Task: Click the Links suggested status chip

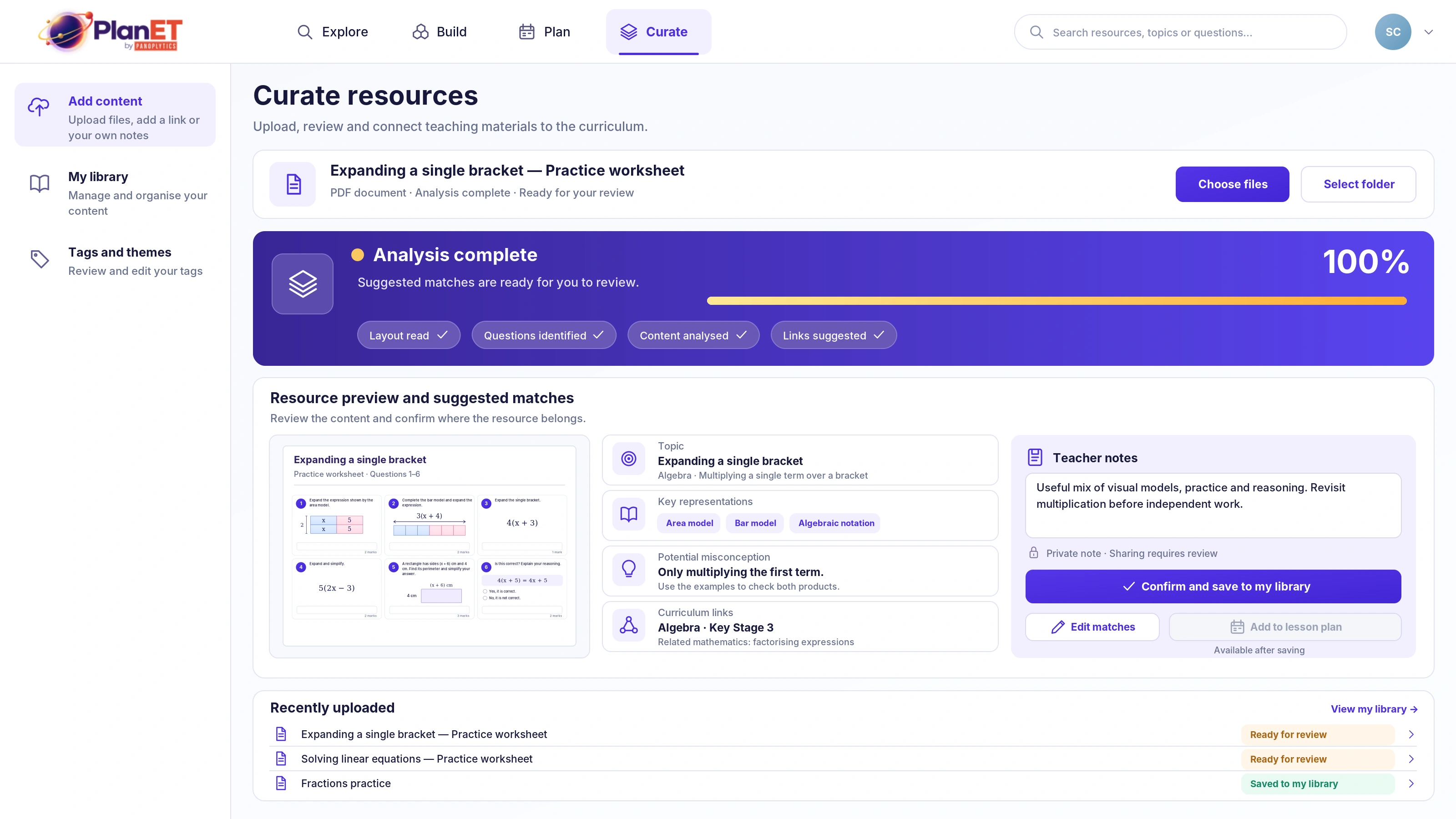Action: 833,335
